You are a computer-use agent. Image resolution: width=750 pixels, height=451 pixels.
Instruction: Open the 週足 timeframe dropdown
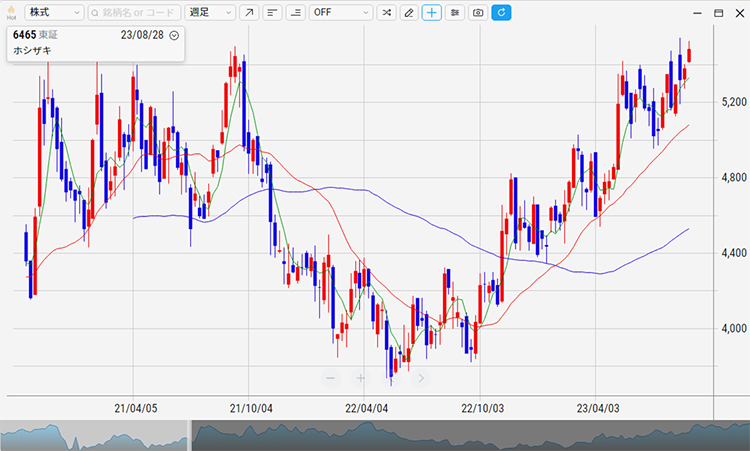pos(210,13)
